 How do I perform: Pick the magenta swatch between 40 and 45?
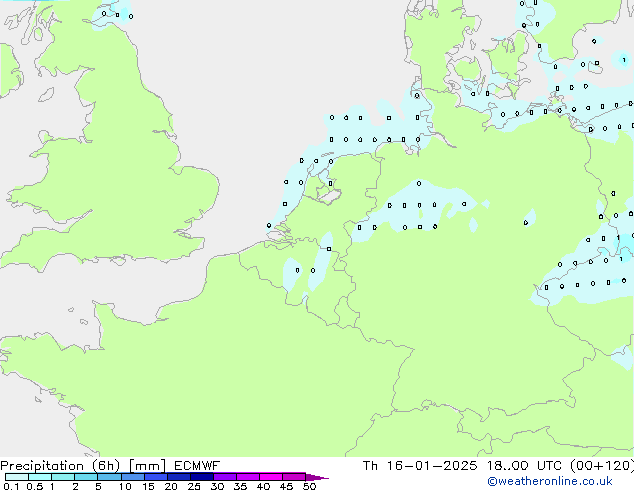coord(272,477)
